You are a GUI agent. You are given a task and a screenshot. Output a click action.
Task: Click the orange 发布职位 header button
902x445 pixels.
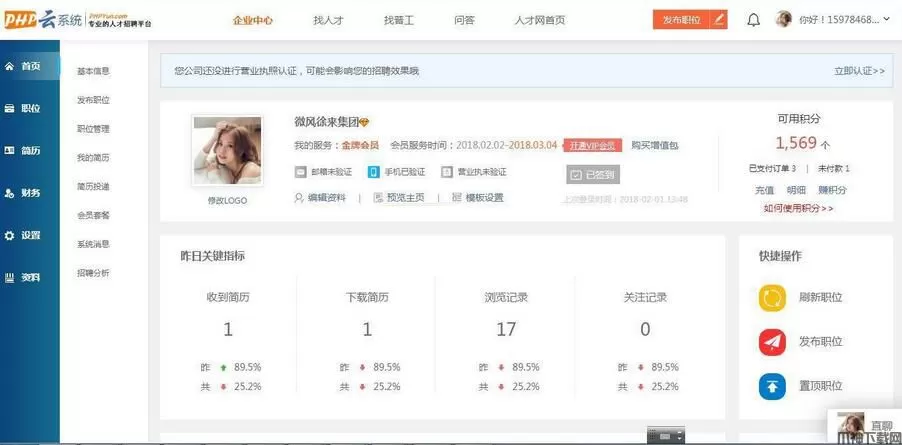682,20
